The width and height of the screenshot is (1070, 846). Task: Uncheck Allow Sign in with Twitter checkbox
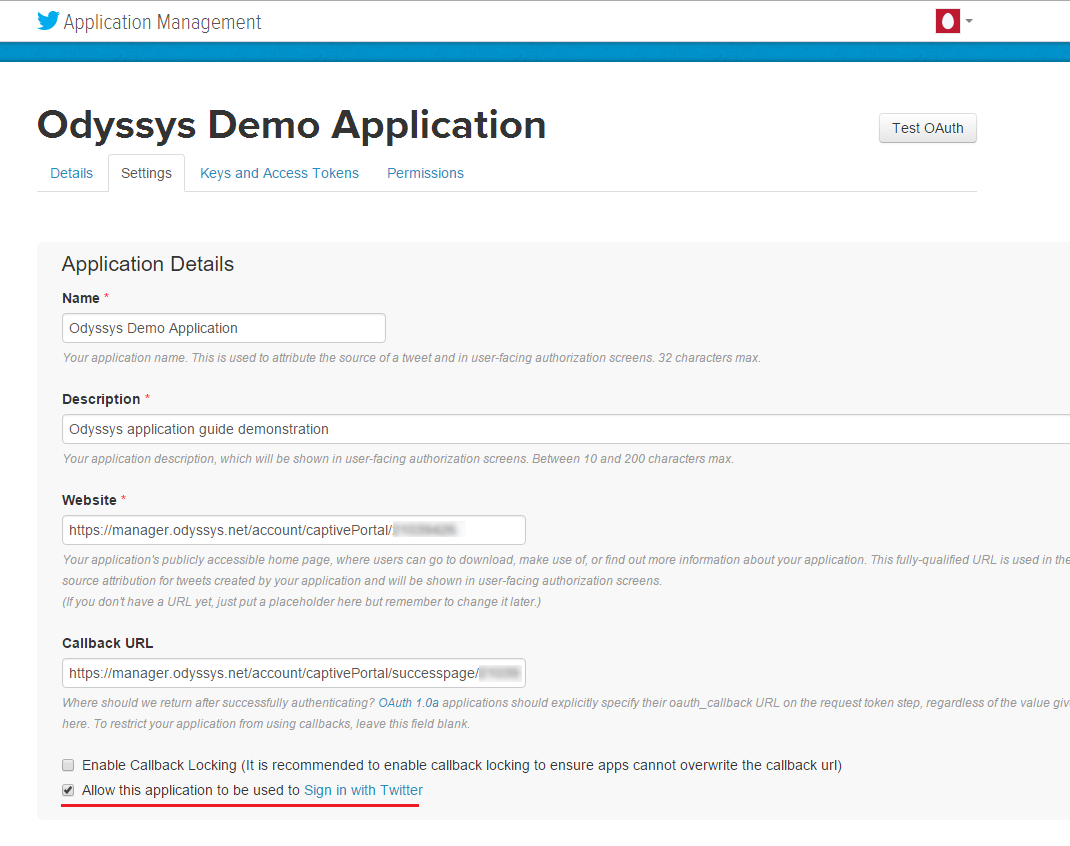coord(68,791)
